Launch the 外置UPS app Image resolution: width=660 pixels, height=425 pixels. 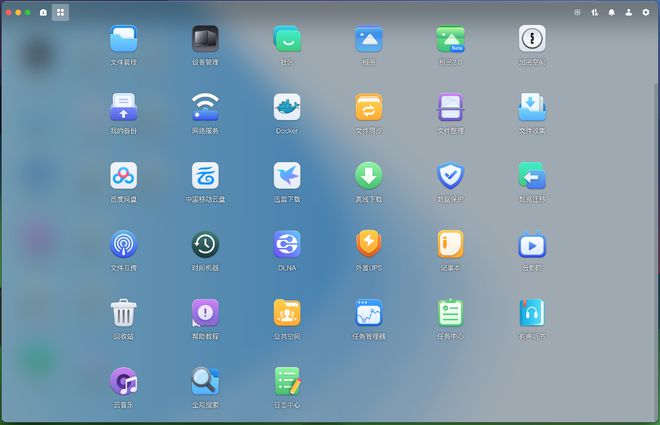(368, 245)
